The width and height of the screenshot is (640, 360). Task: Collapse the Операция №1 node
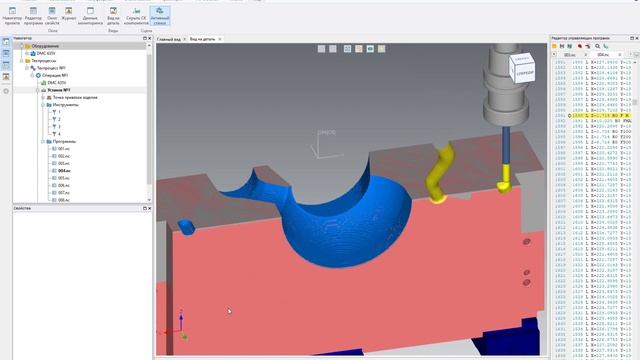(32, 76)
